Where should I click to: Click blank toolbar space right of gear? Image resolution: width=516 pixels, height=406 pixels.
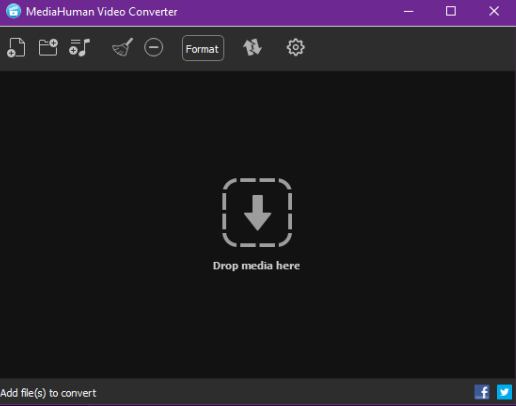coord(410,48)
